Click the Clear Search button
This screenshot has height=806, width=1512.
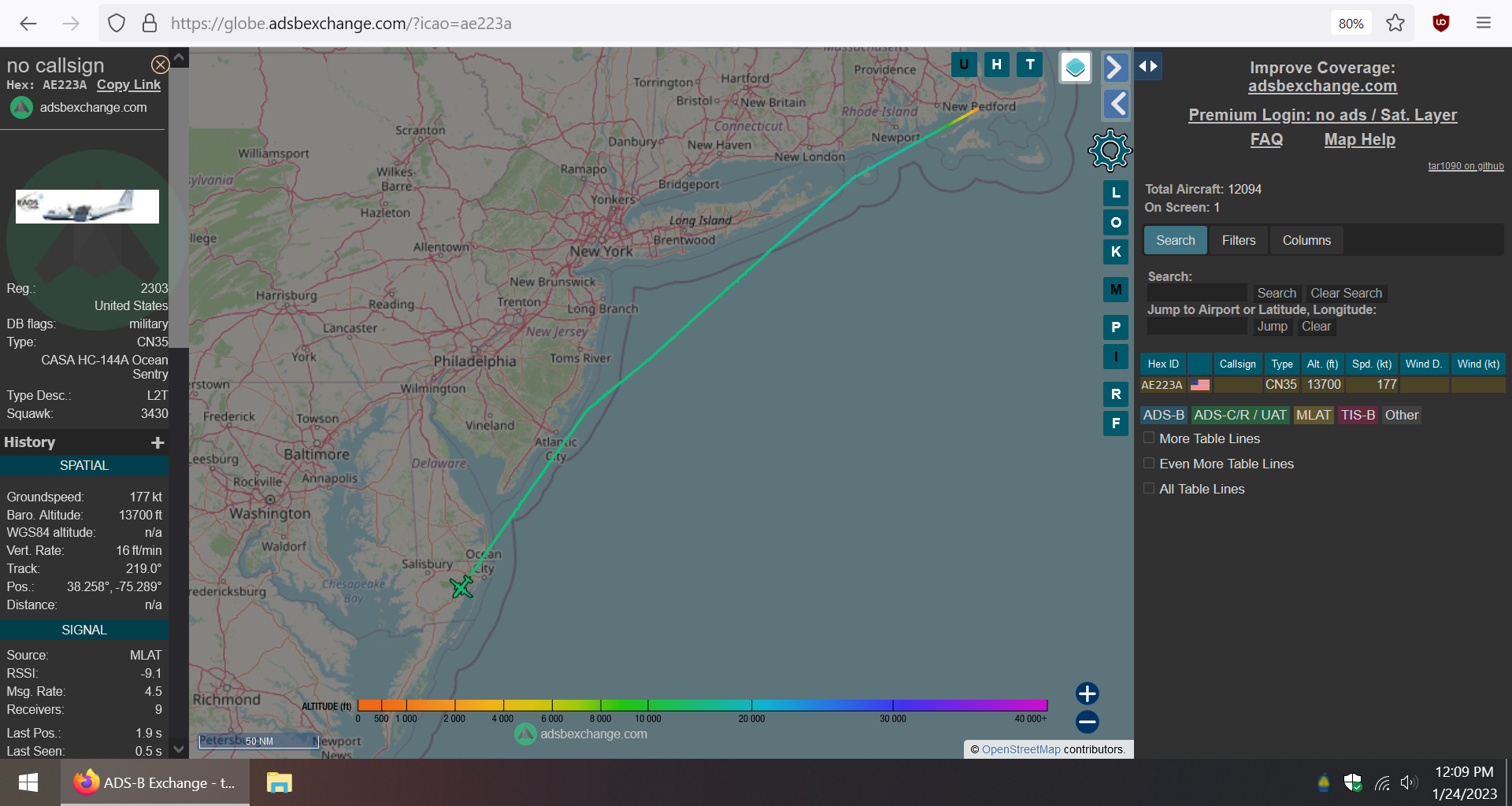click(x=1346, y=294)
